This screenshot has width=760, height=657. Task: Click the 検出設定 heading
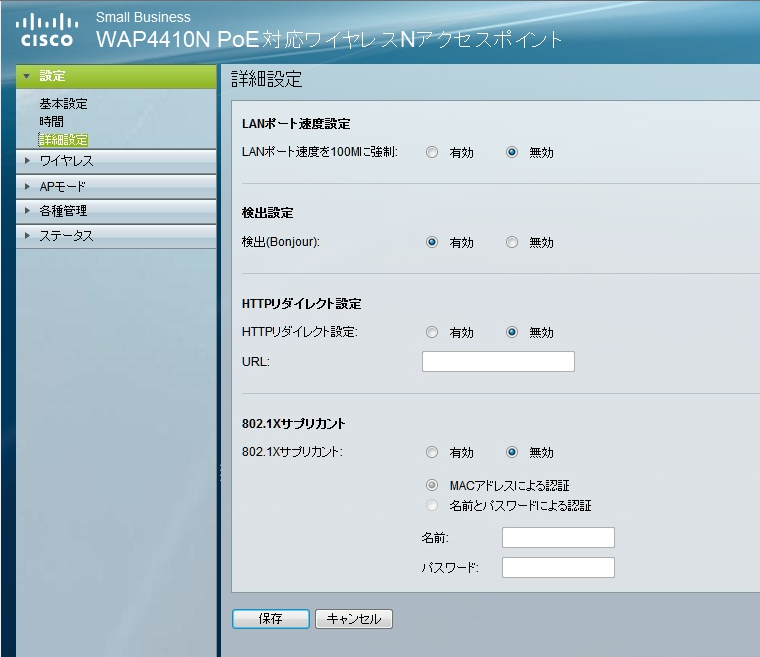(x=268, y=213)
